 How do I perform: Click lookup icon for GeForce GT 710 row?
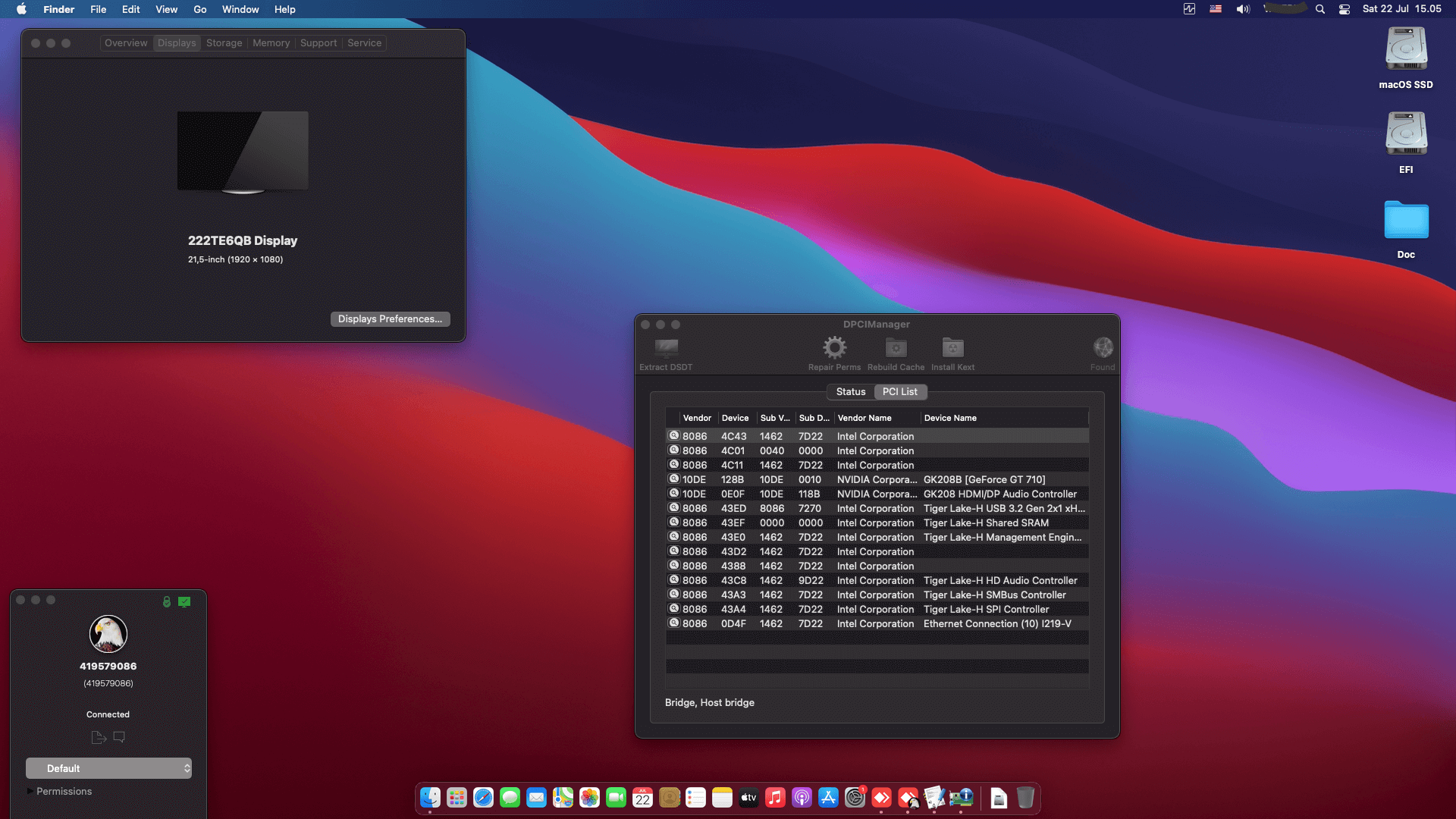coord(673,479)
